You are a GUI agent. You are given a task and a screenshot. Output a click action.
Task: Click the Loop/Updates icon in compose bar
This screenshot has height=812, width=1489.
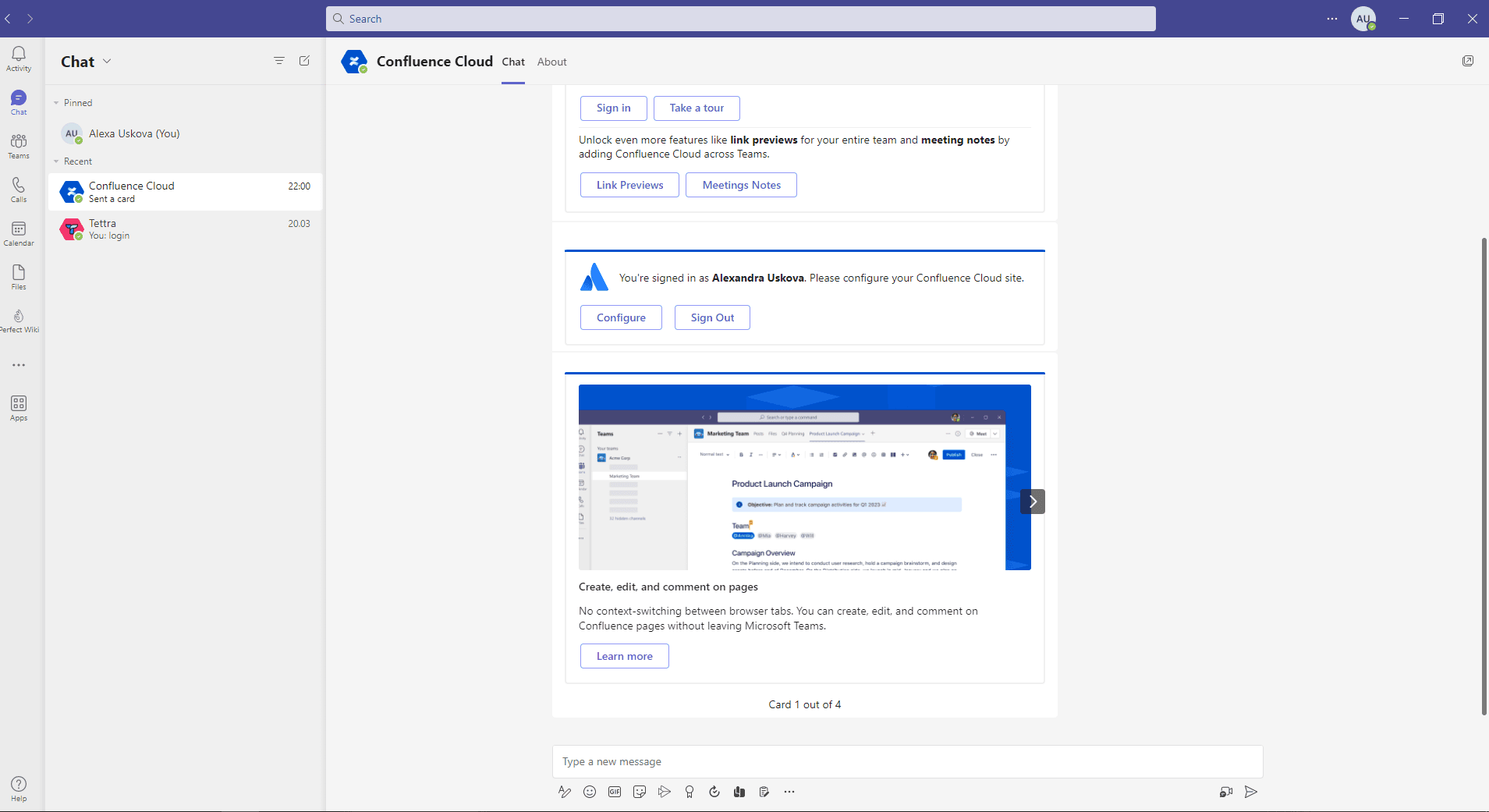(x=714, y=792)
